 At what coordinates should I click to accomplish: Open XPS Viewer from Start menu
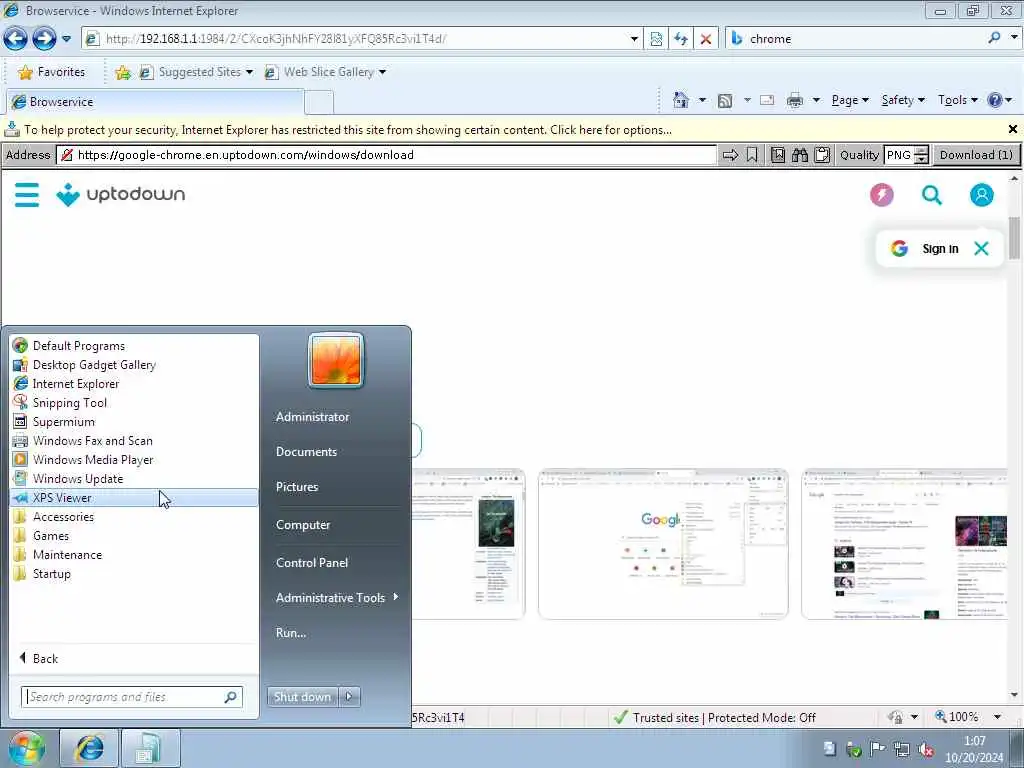point(134,498)
